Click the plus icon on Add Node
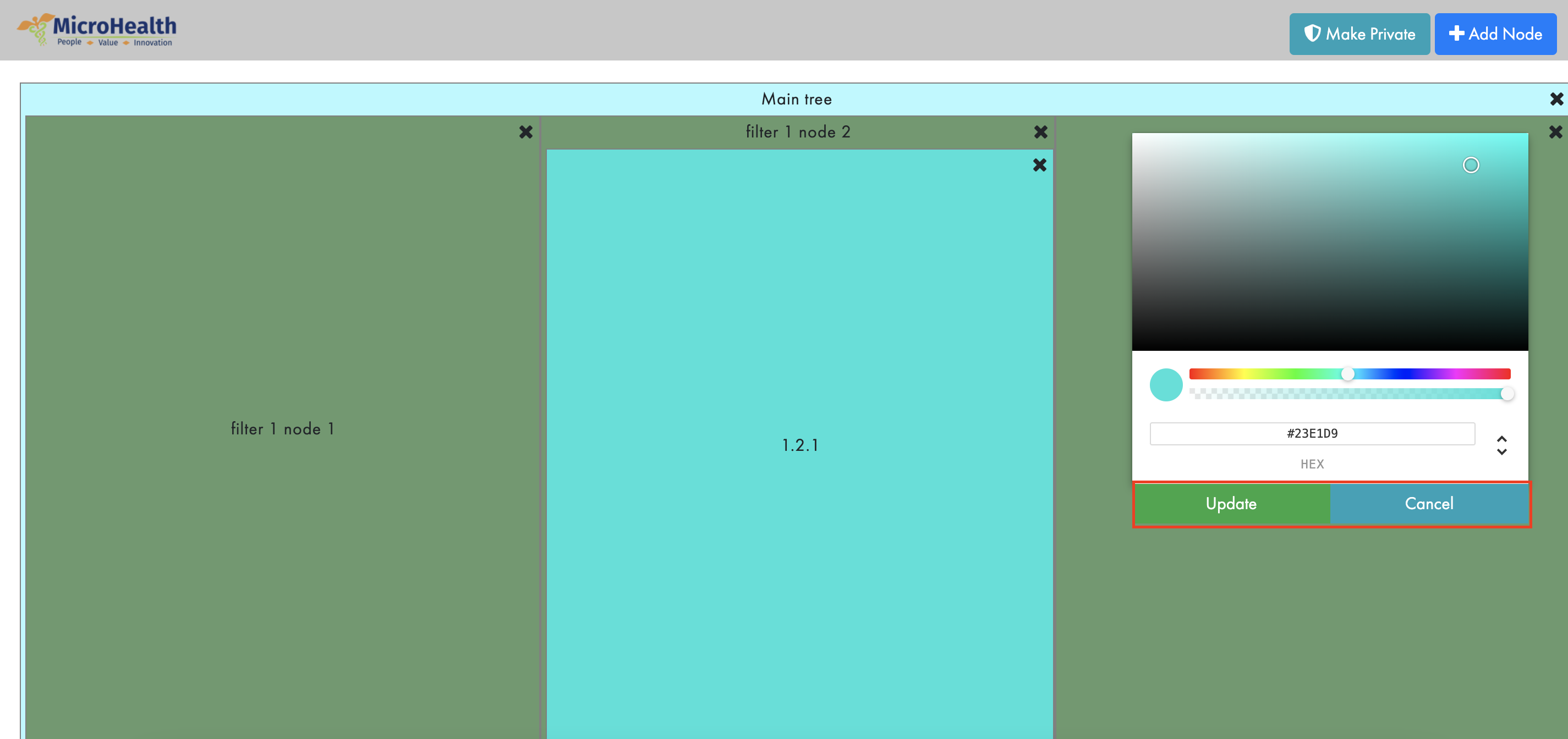This screenshot has height=739, width=1568. (x=1458, y=34)
